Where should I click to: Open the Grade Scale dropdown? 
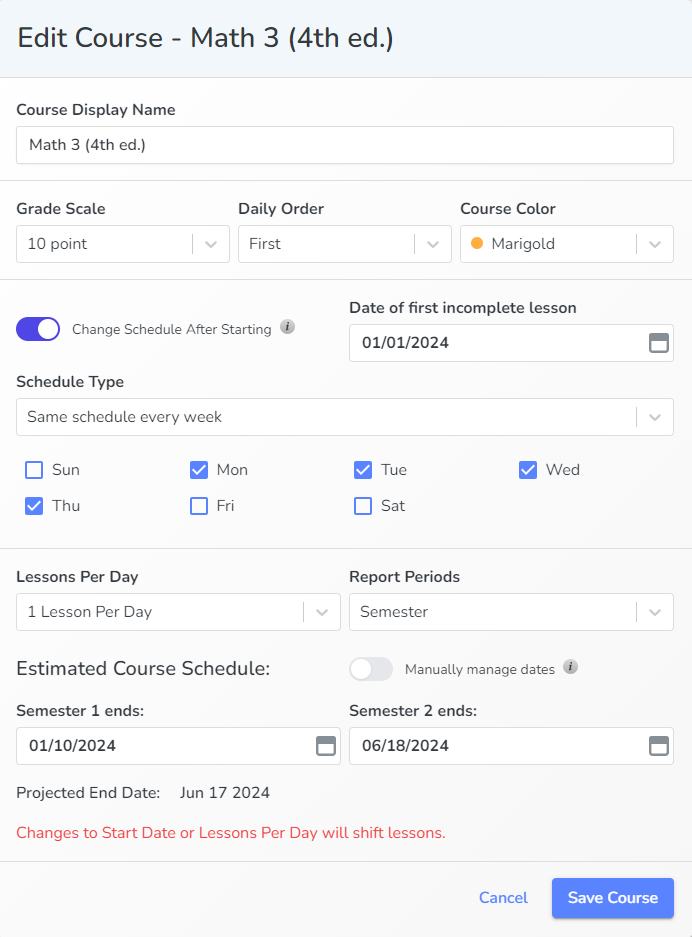[x=123, y=244]
